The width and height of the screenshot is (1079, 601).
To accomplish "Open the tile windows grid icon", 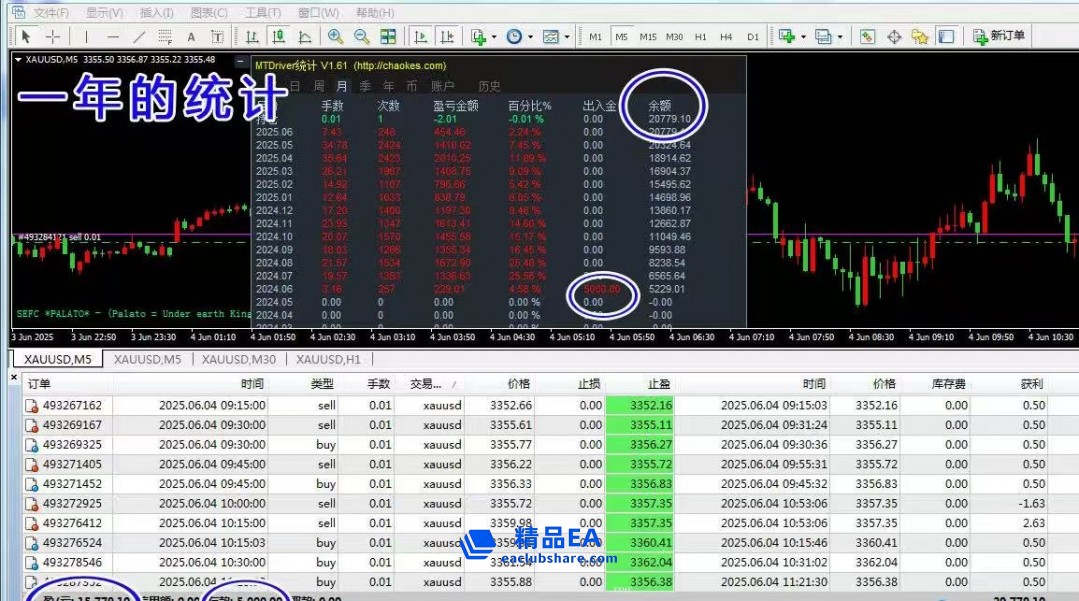I will tap(388, 37).
